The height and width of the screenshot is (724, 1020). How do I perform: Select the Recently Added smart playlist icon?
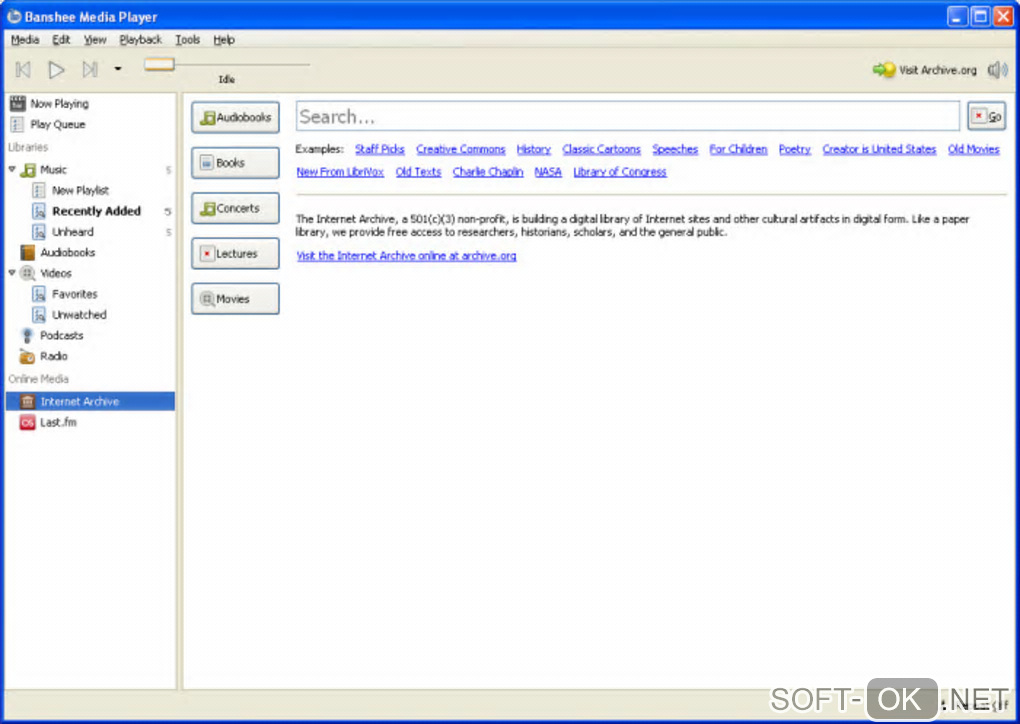(39, 211)
